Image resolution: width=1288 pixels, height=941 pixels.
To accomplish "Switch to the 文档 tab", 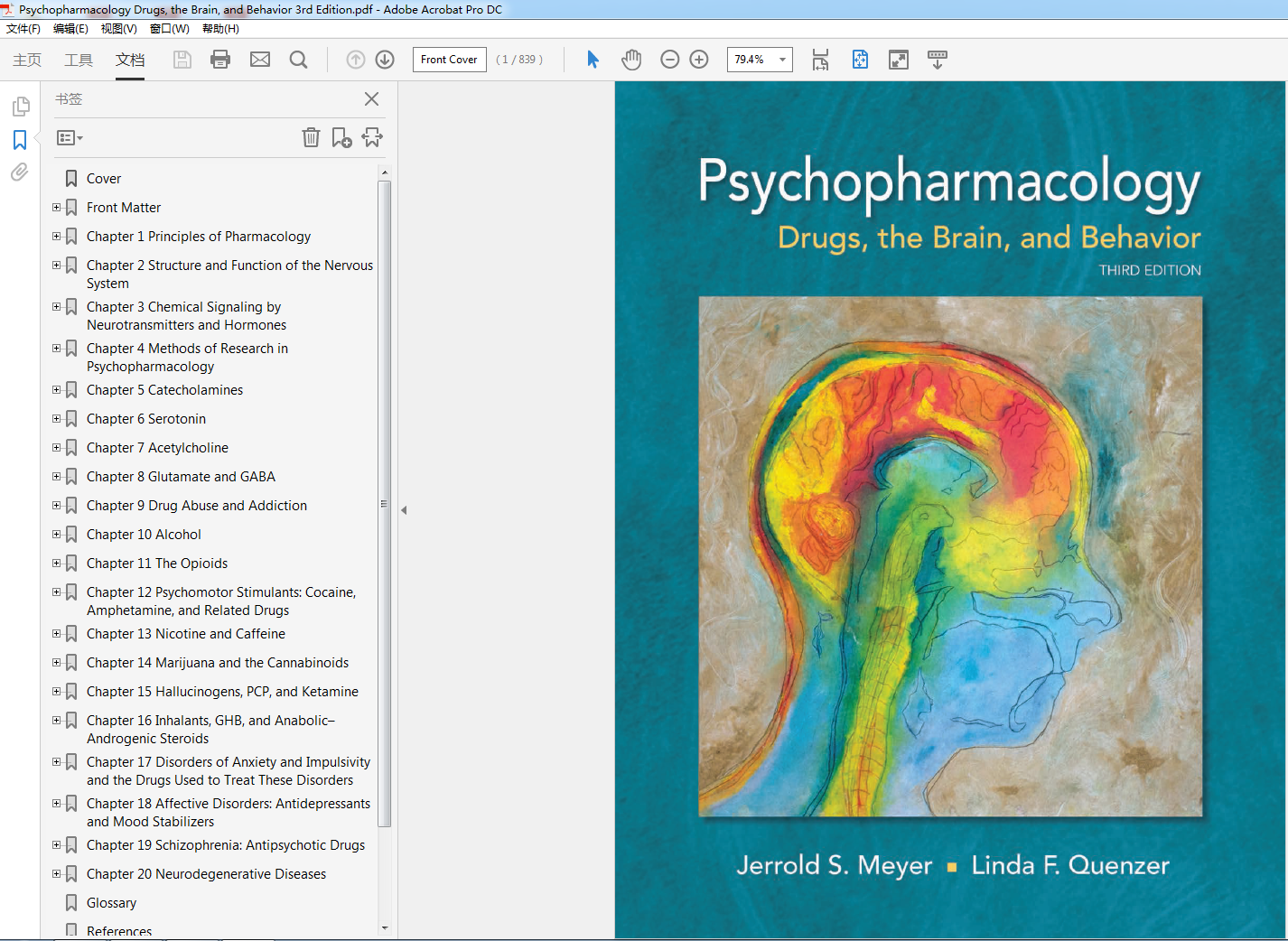I will point(130,60).
